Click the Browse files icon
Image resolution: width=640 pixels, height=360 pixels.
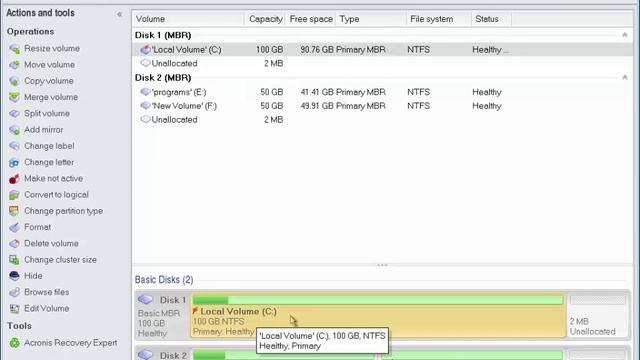[x=15, y=292]
